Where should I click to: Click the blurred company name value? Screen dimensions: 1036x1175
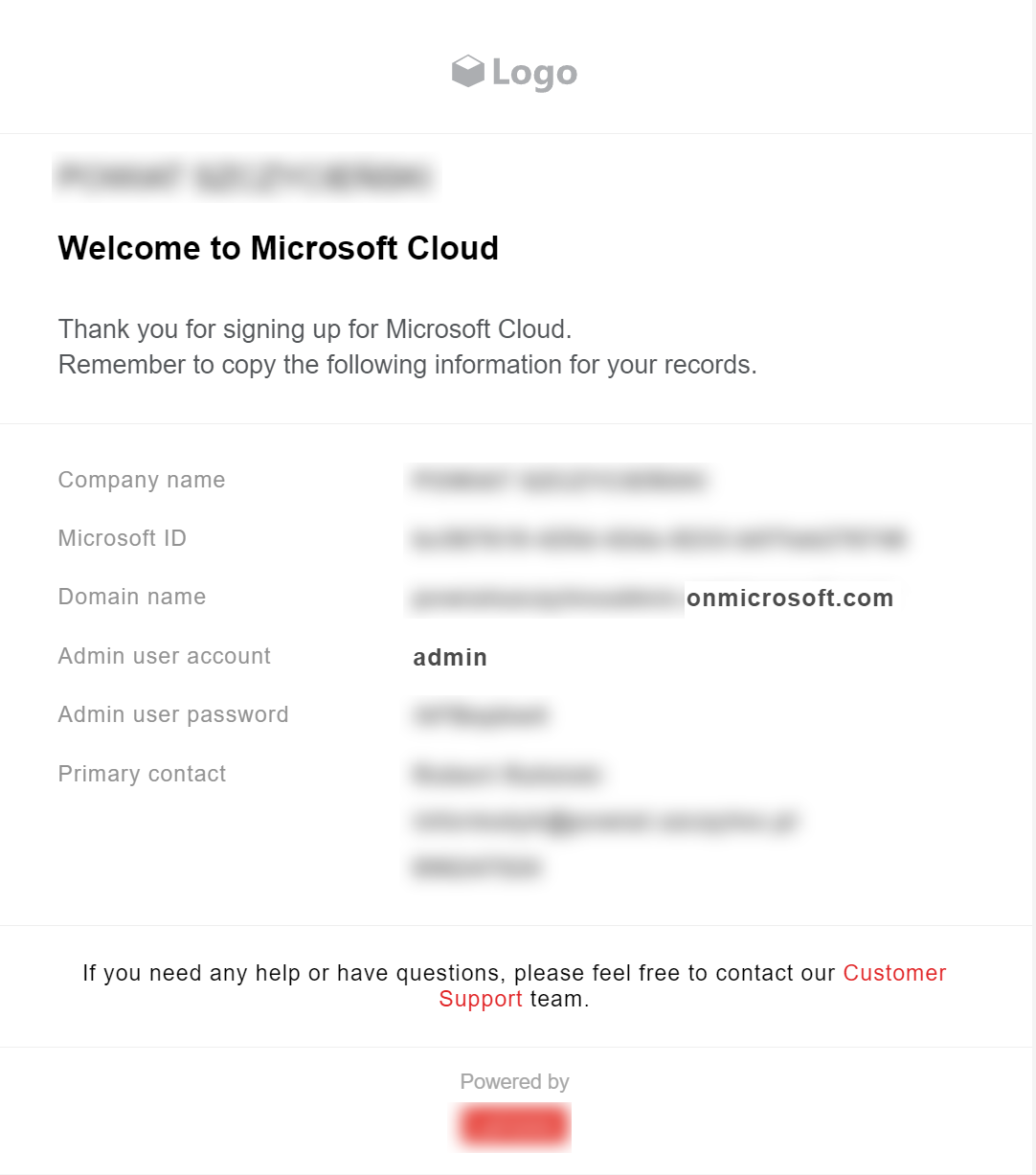coord(560,480)
